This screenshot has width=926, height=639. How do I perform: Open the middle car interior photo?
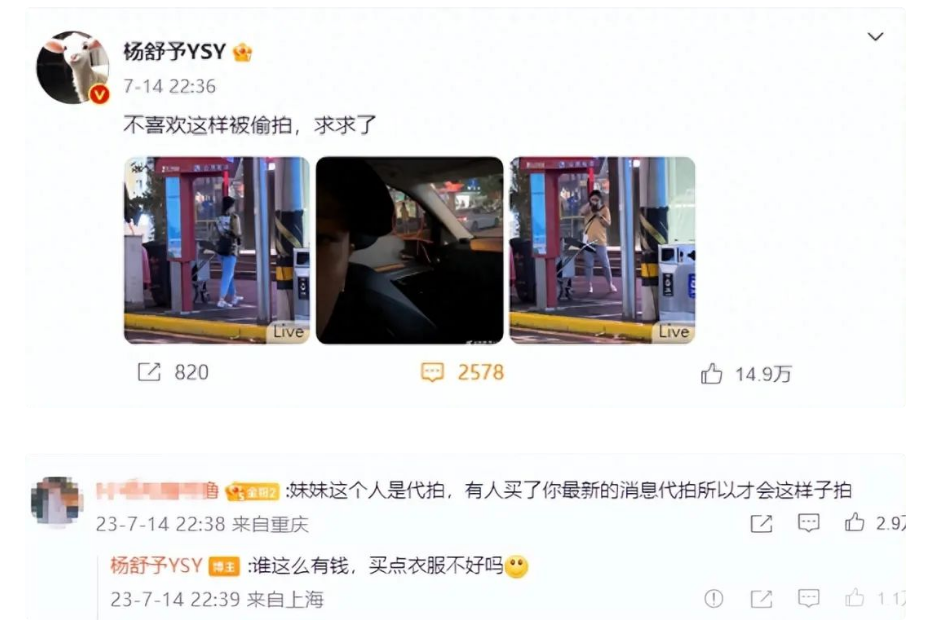click(409, 250)
